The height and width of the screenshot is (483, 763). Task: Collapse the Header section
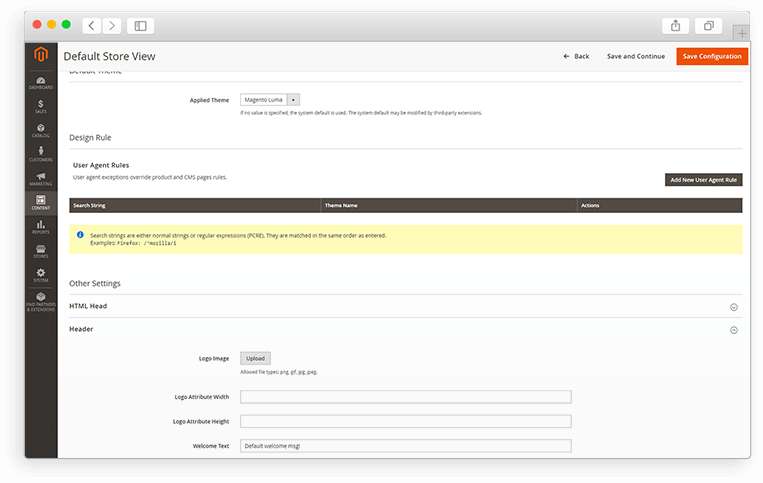pyautogui.click(x=734, y=330)
